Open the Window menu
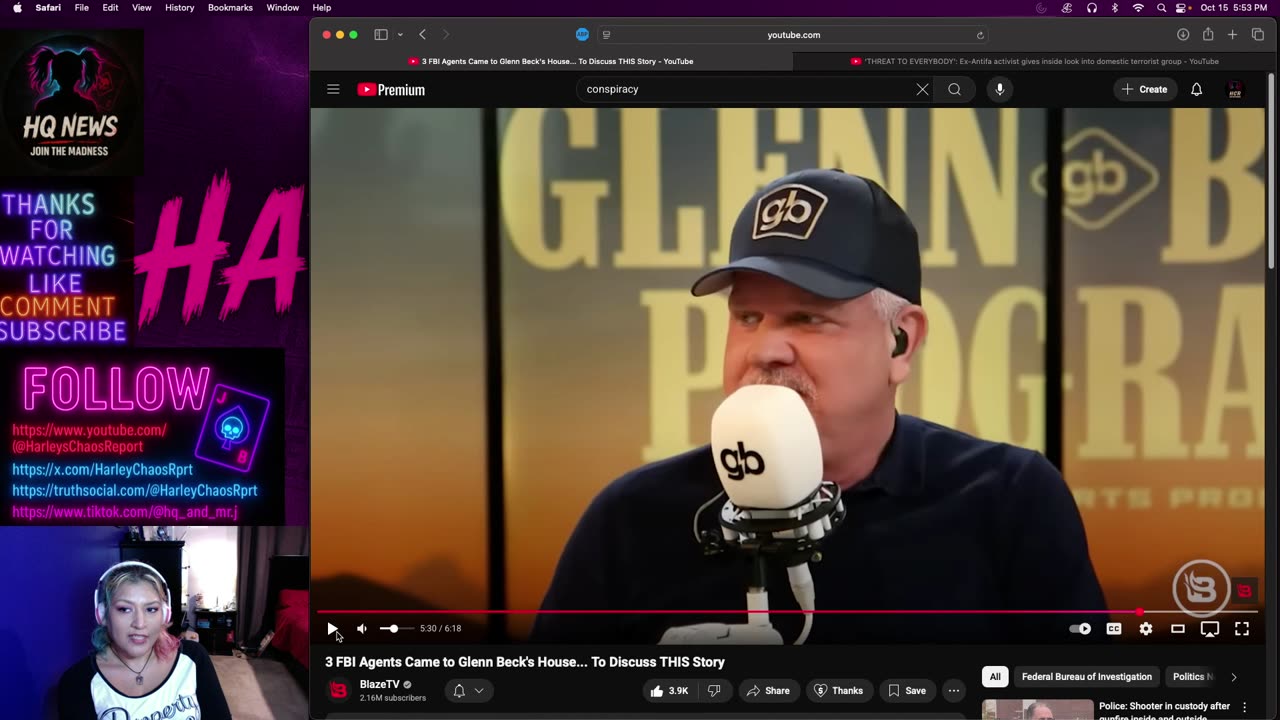 (x=283, y=7)
